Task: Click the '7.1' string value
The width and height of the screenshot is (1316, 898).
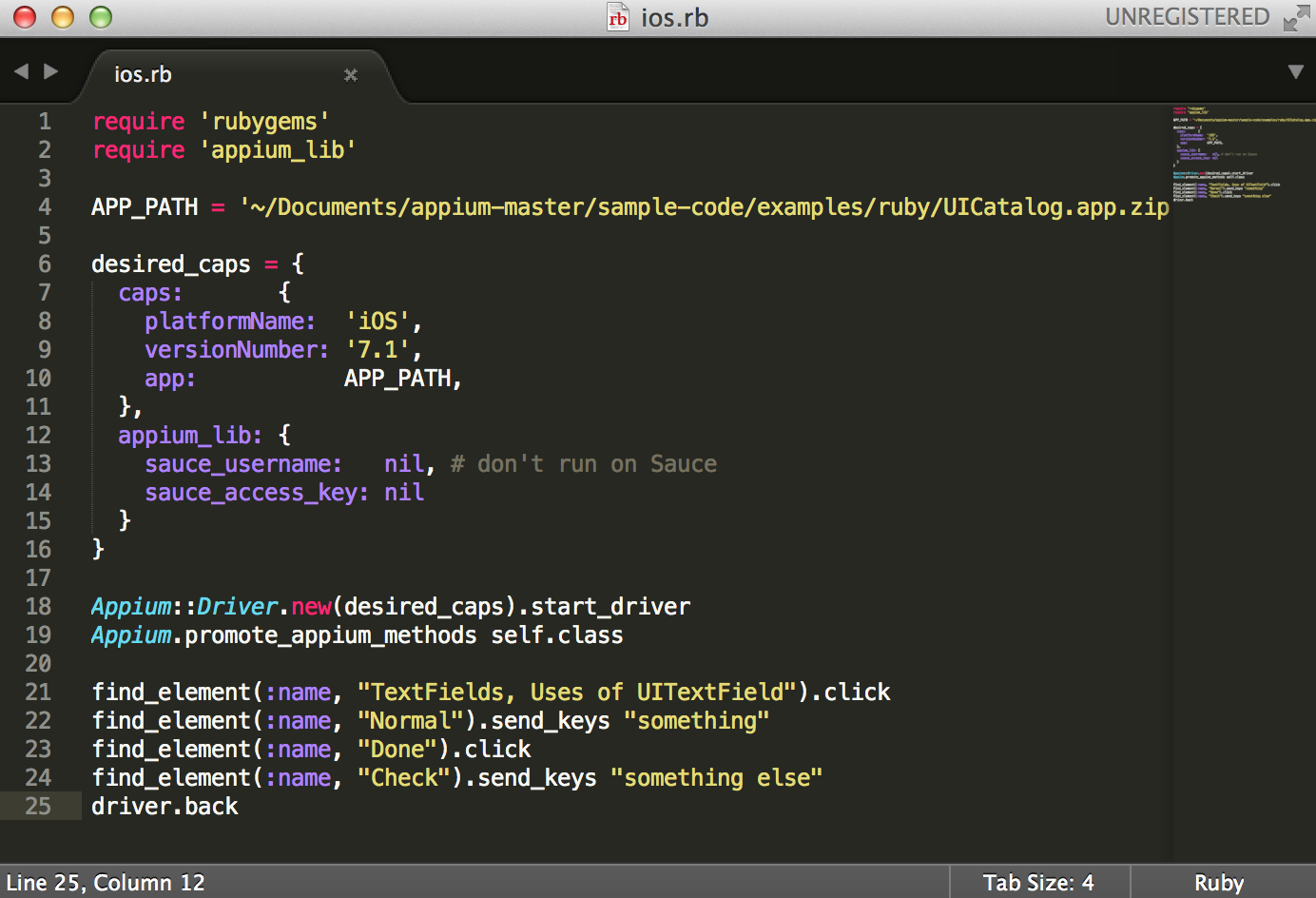Action: pos(377,350)
